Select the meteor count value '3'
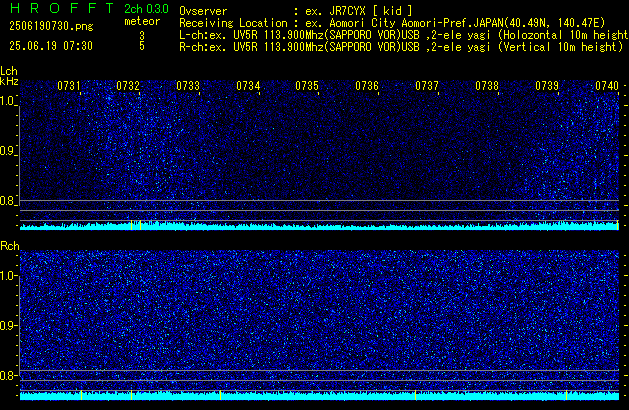Image resolution: width=629 pixels, height=410 pixels. 142,36
